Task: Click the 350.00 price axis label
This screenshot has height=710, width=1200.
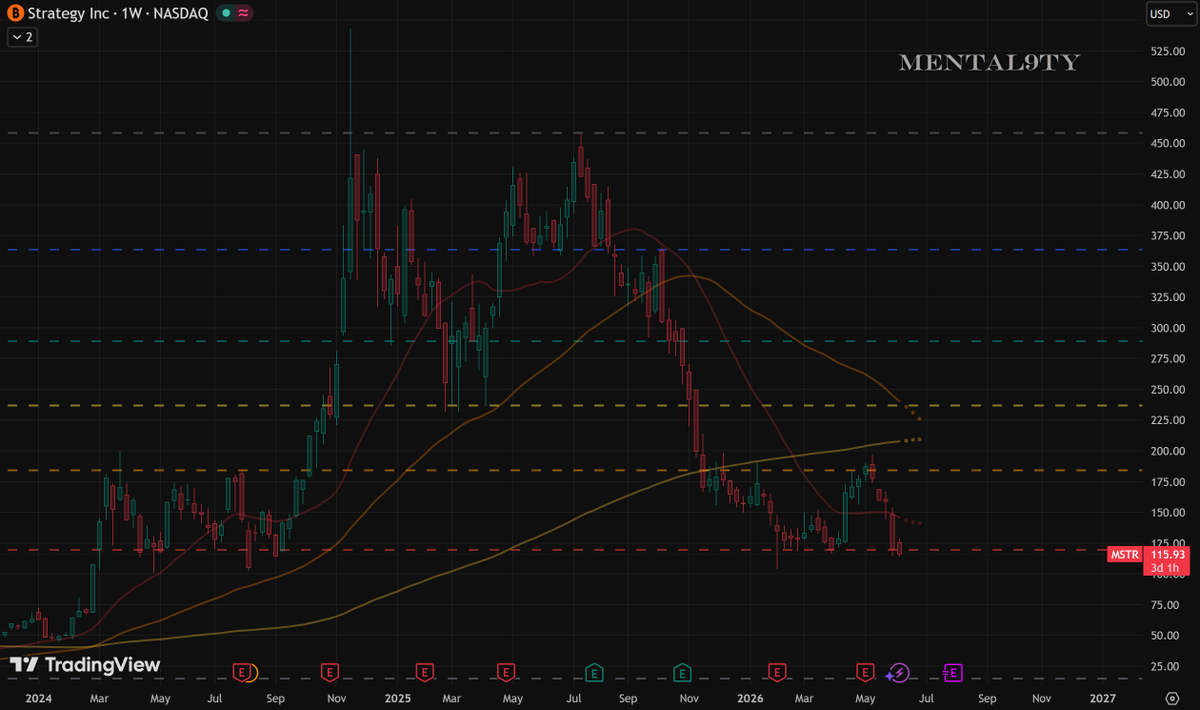Action: pyautogui.click(x=1167, y=267)
